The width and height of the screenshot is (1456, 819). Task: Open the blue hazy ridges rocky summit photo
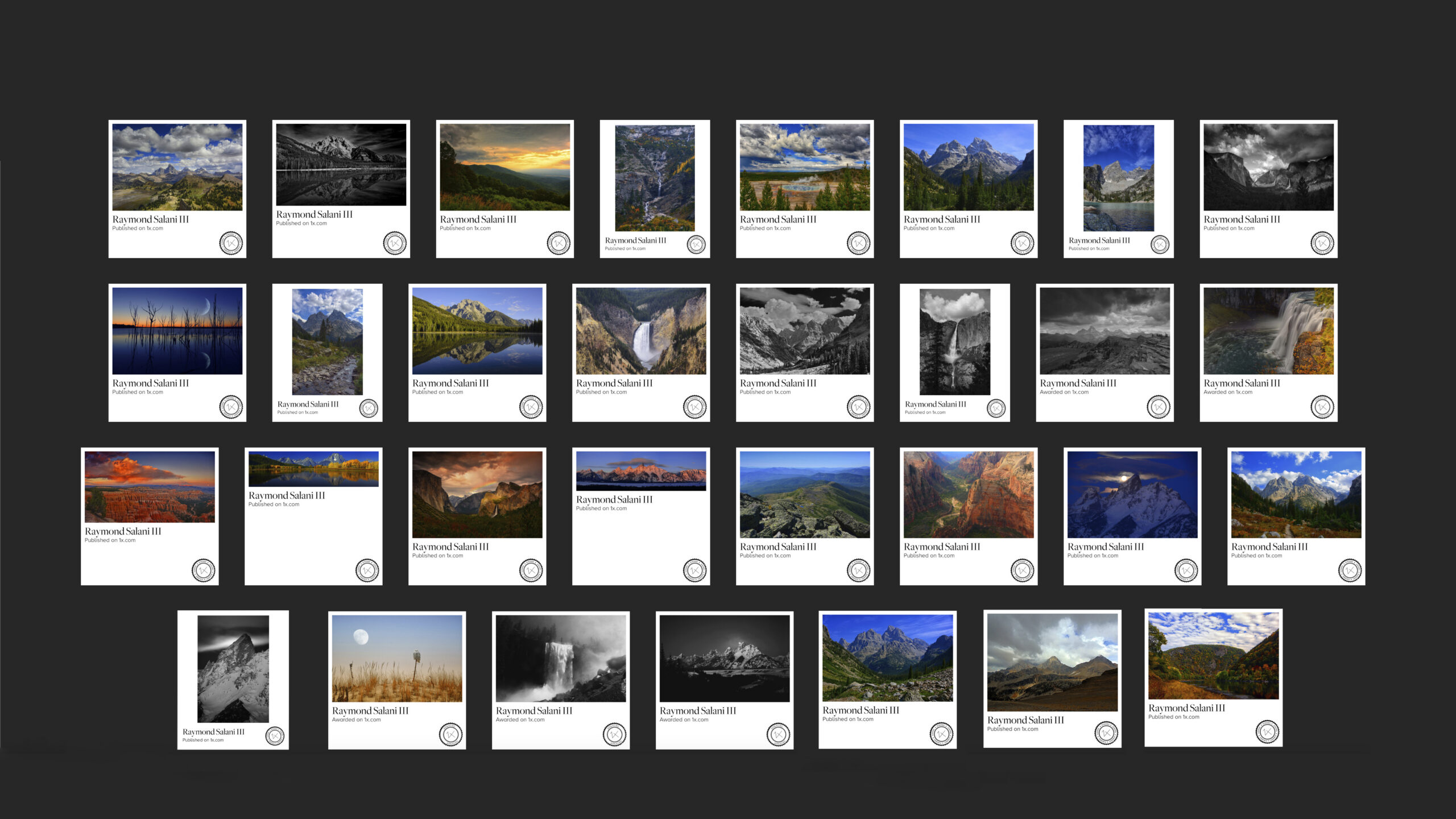click(x=805, y=495)
